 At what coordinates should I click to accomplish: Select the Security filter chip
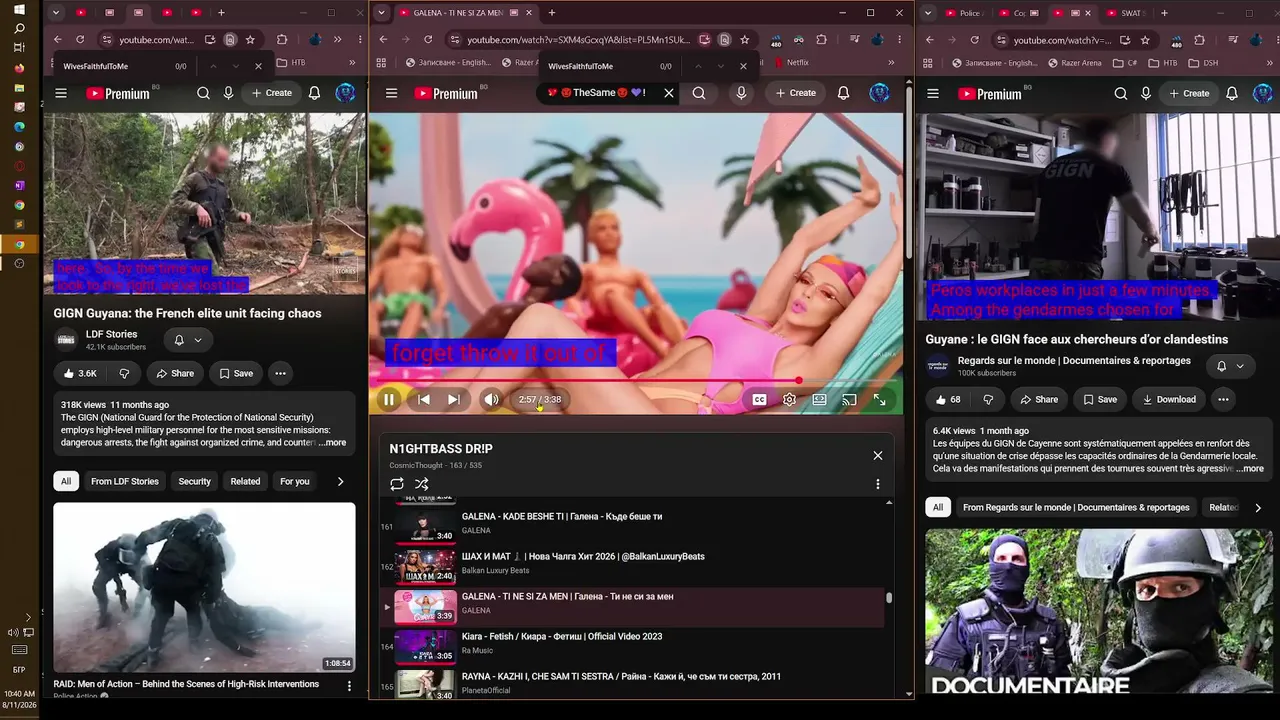pyautogui.click(x=194, y=481)
